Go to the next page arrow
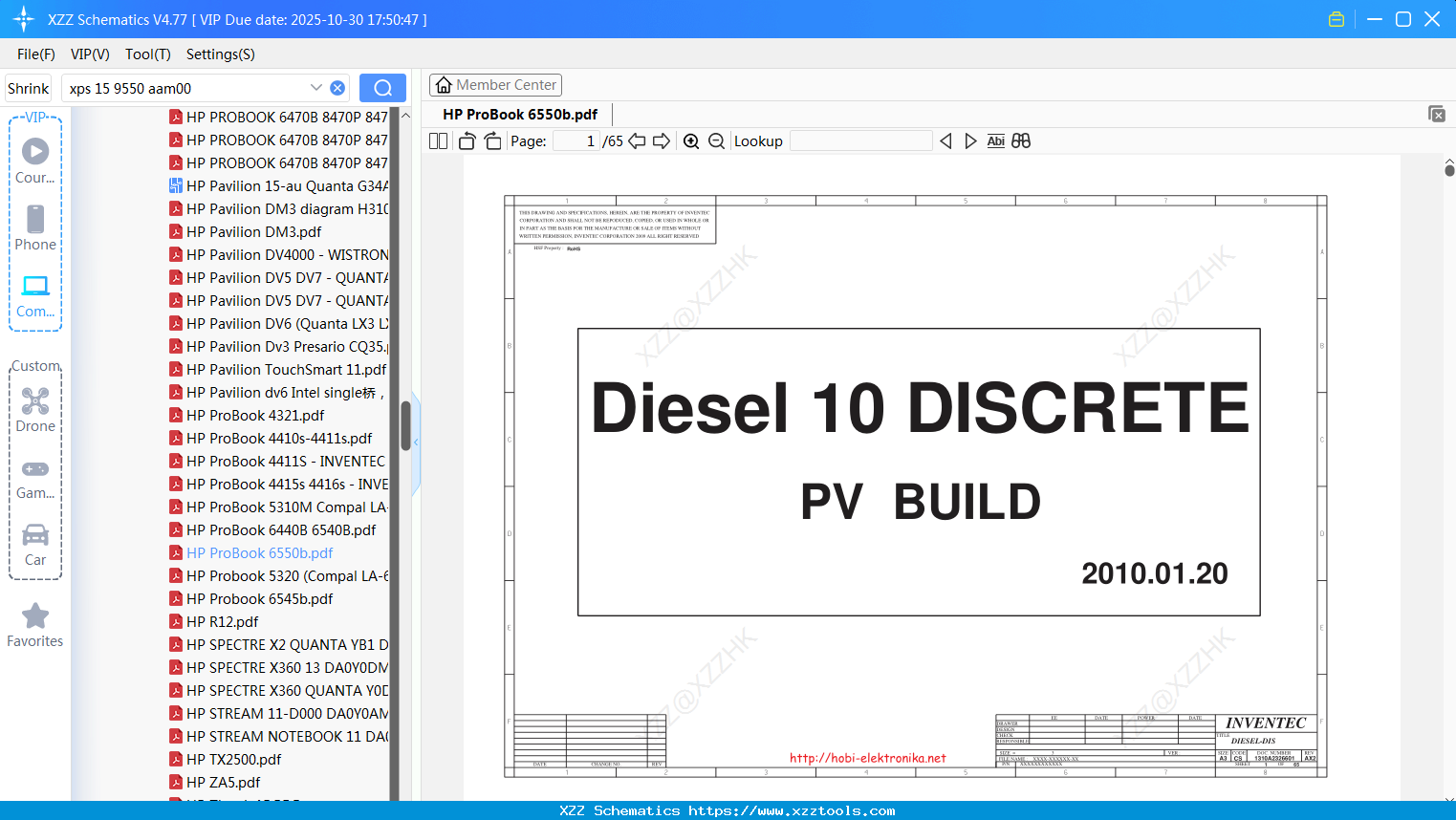 (662, 141)
